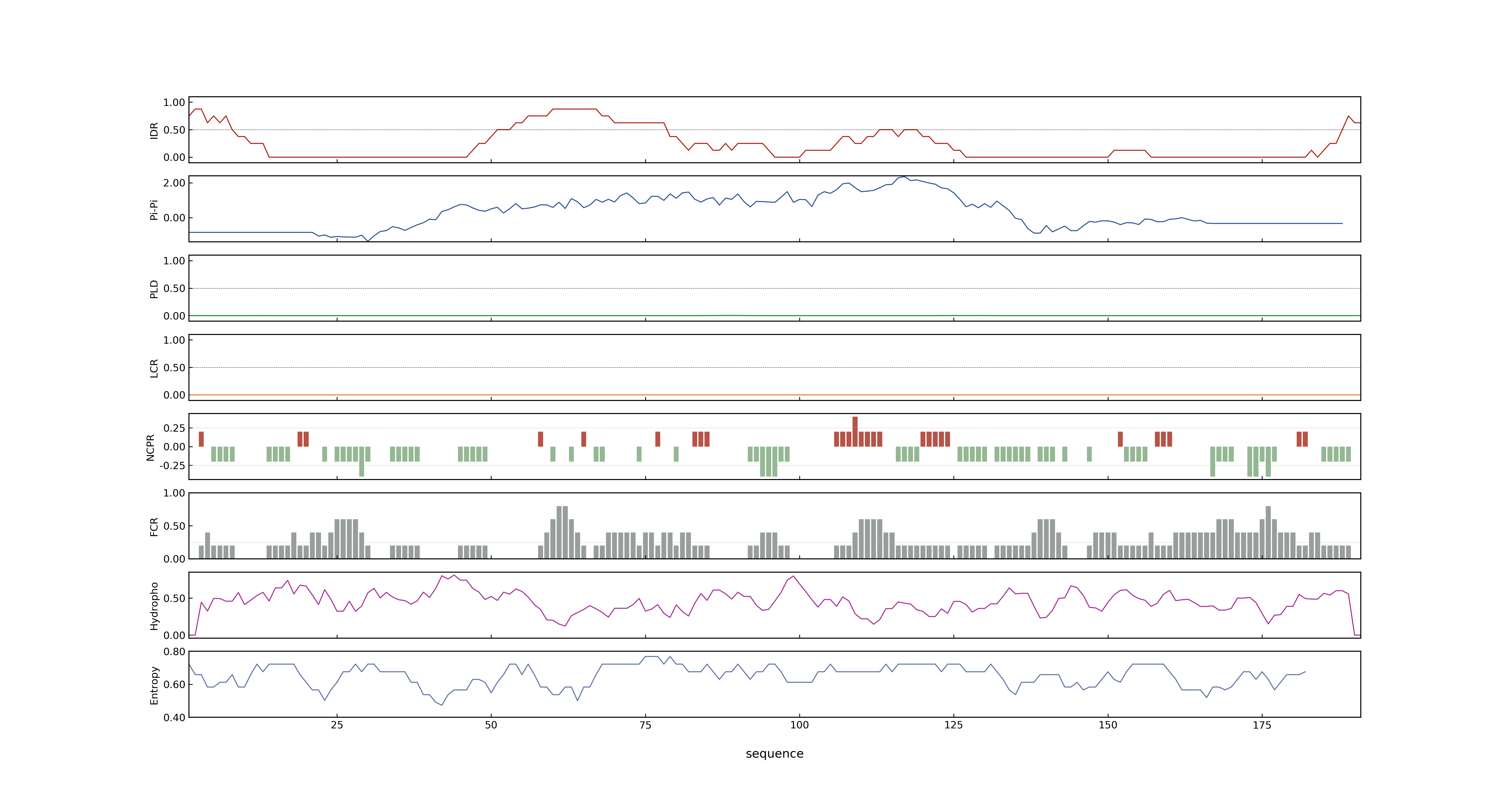This screenshot has width=1512, height=806.
Task: Click the 2.00 tick on Pi-Pi axis
Action: point(174,183)
